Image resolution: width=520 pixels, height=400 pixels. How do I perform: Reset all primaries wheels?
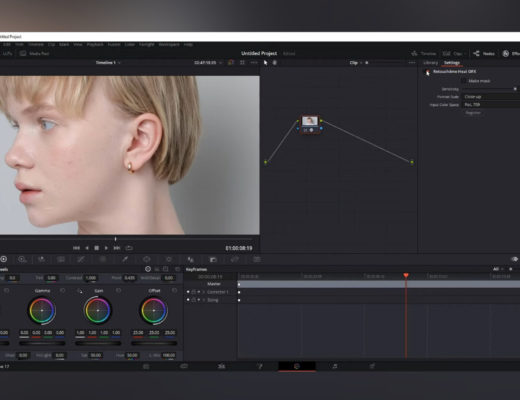click(x=178, y=269)
